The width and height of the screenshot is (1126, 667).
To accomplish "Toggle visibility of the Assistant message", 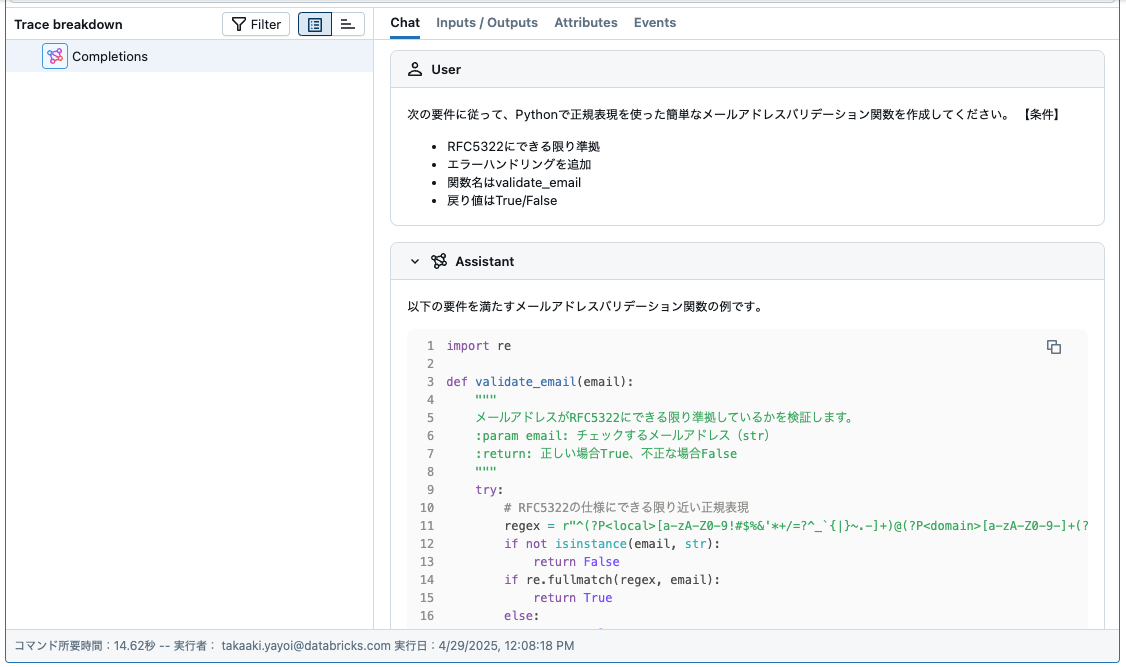I will click(413, 261).
